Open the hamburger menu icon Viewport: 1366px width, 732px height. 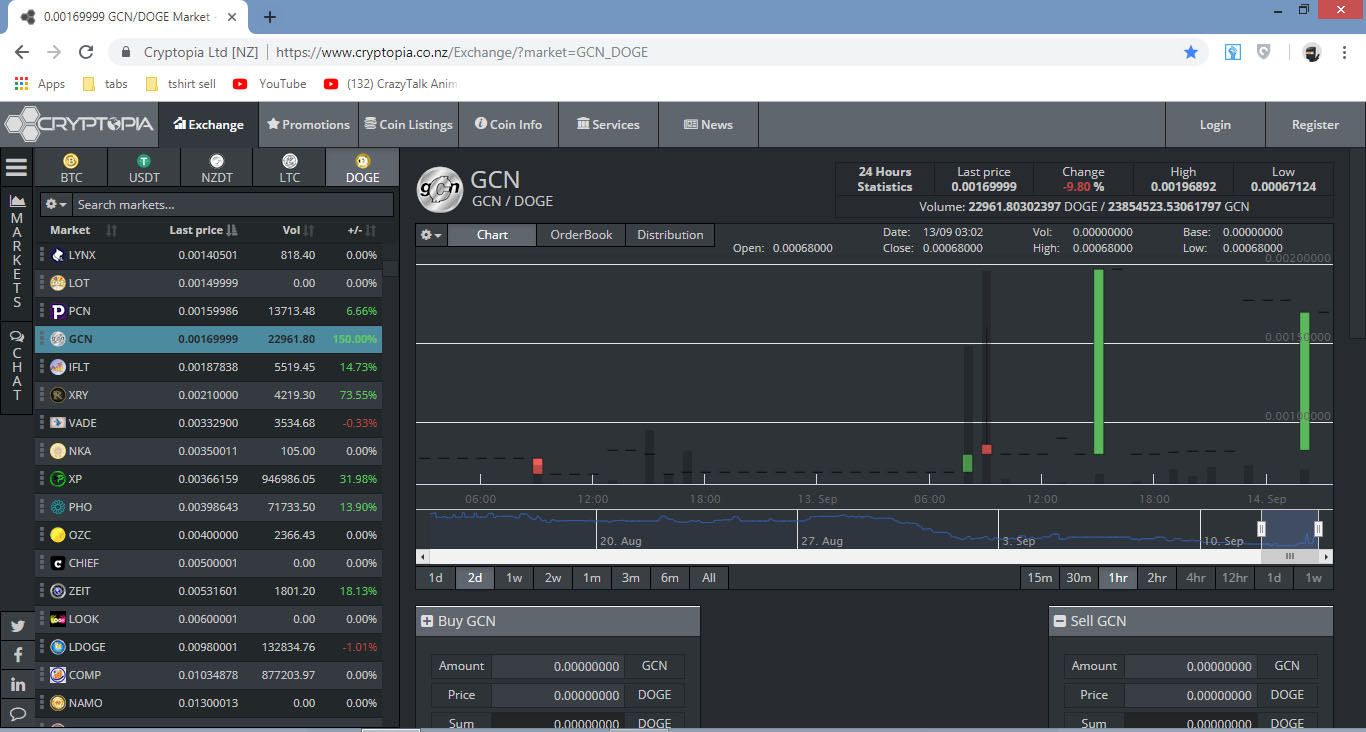coord(17,168)
